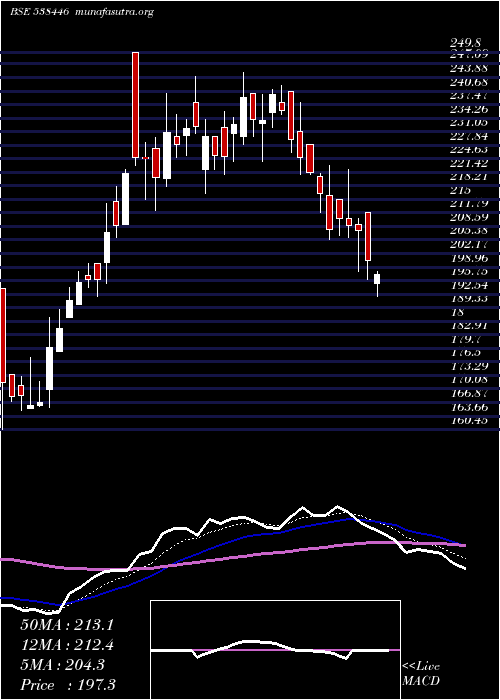Select the 208.59 price axis label
500x700 pixels.
tap(469, 218)
